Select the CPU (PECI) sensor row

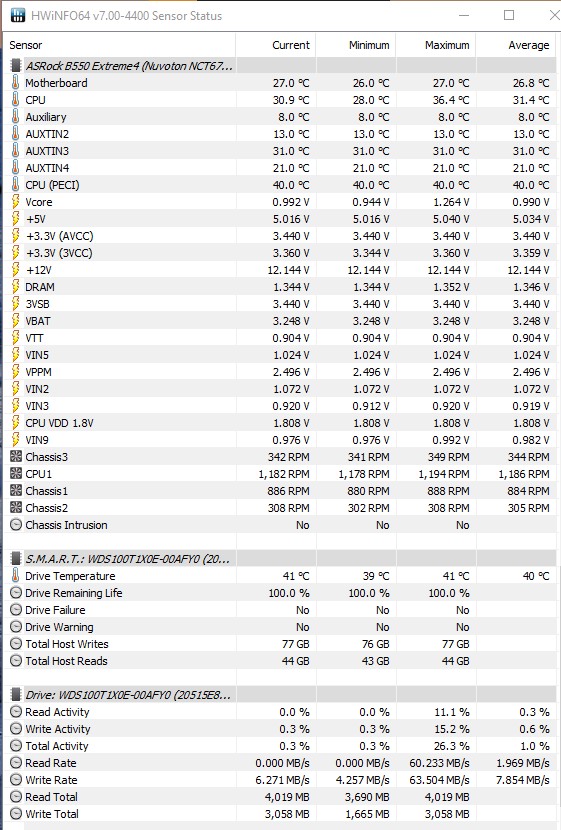[281, 185]
